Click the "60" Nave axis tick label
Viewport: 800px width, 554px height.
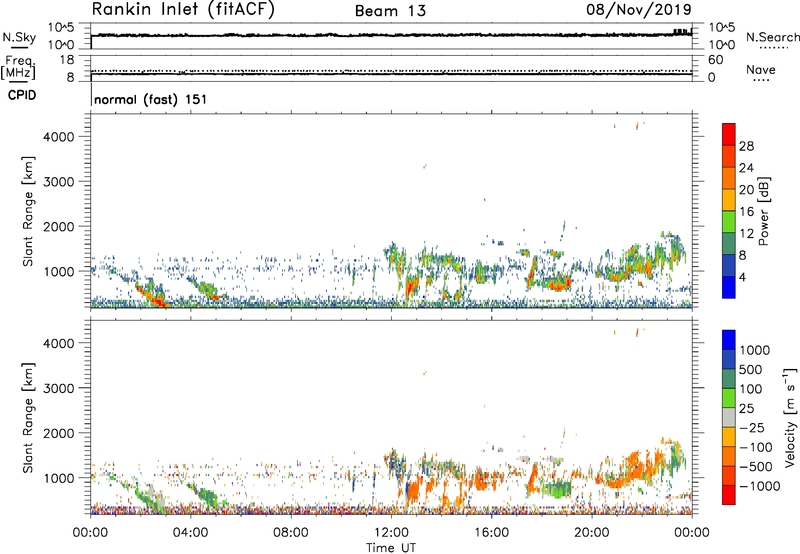tap(715, 60)
